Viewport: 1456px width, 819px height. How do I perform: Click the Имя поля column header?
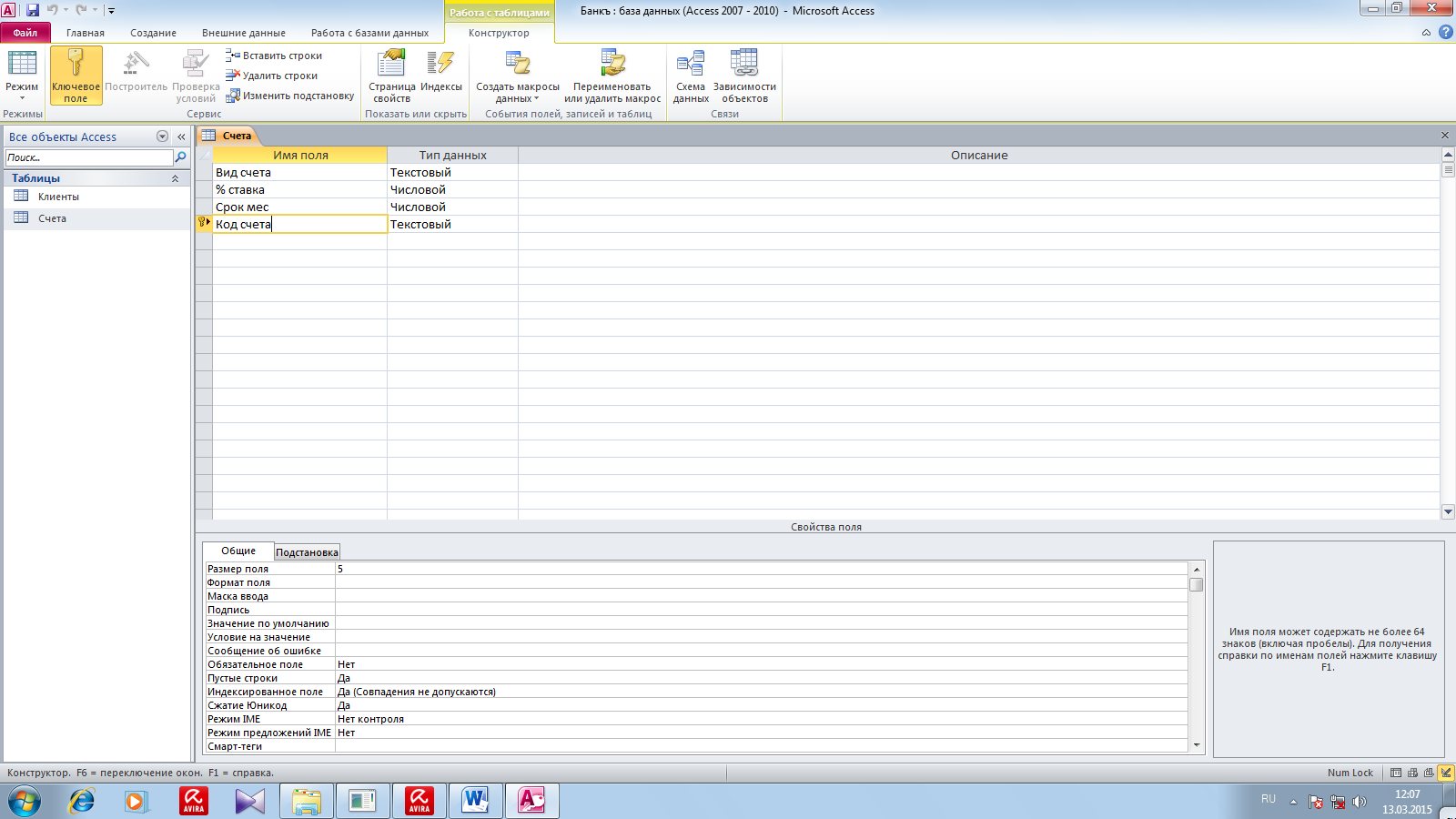[299, 155]
